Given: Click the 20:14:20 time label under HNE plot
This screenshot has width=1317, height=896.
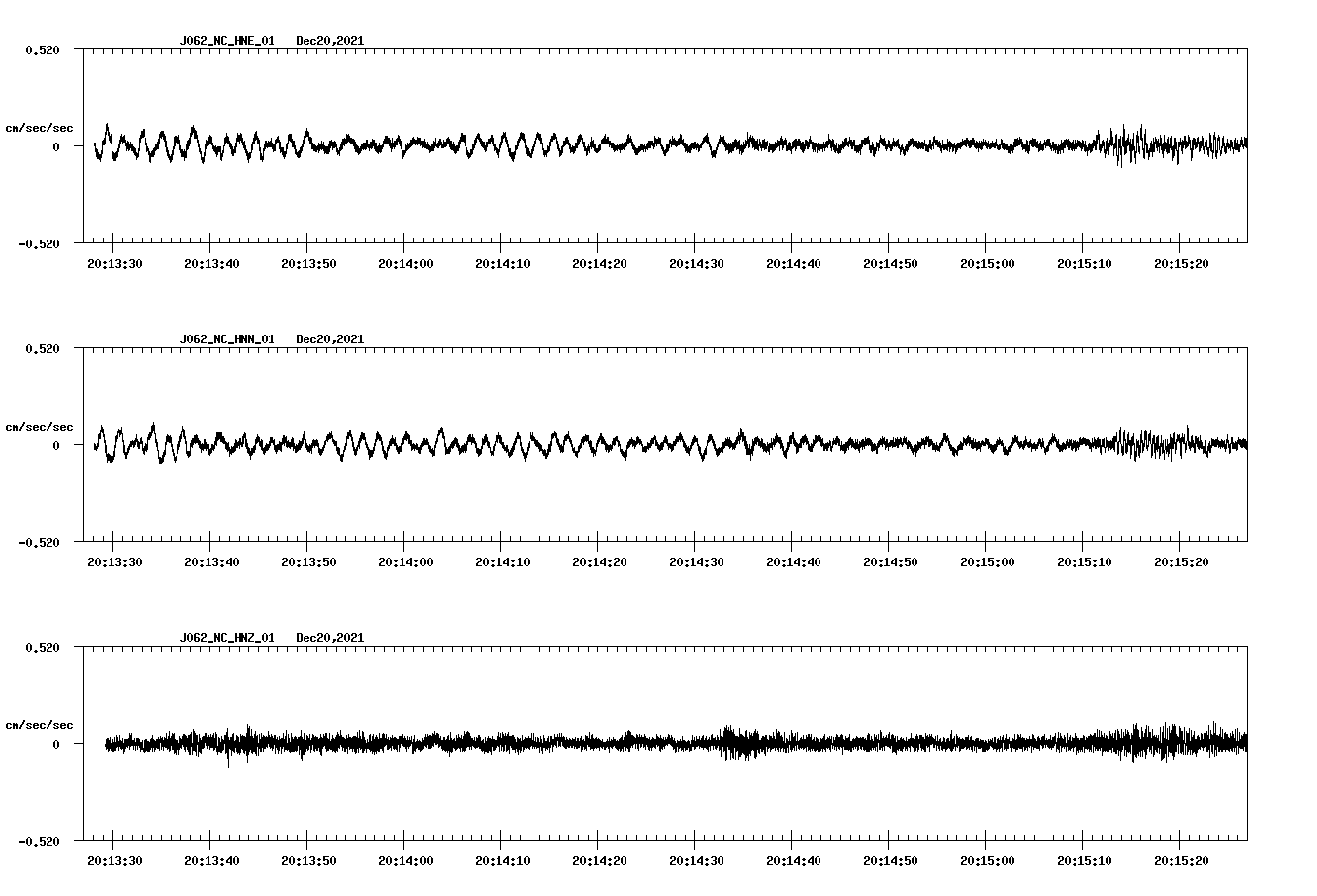Looking at the screenshot, I should coord(599,263).
